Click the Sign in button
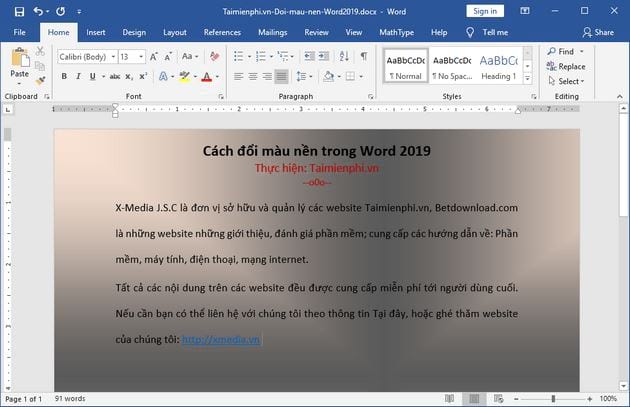Image resolution: width=630 pixels, height=407 pixels. 485,11
